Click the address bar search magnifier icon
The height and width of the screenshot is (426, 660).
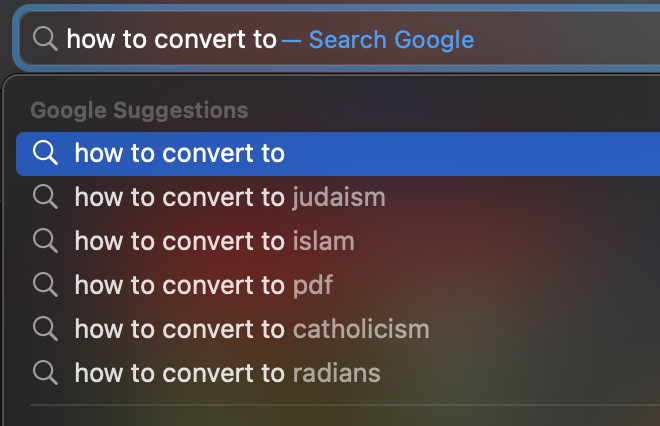pyautogui.click(x=45, y=39)
